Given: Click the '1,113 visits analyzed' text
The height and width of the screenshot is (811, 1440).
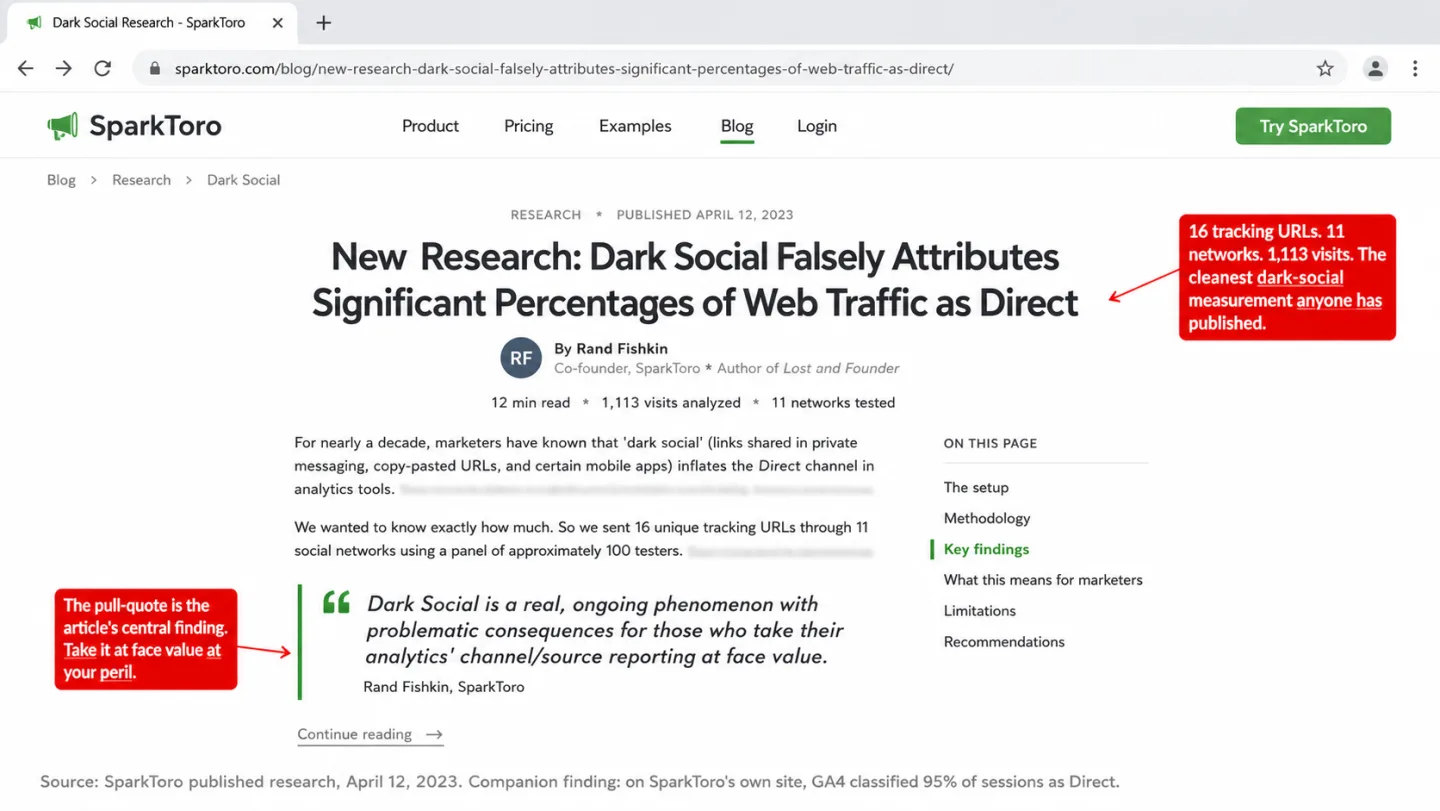Looking at the screenshot, I should [671, 403].
